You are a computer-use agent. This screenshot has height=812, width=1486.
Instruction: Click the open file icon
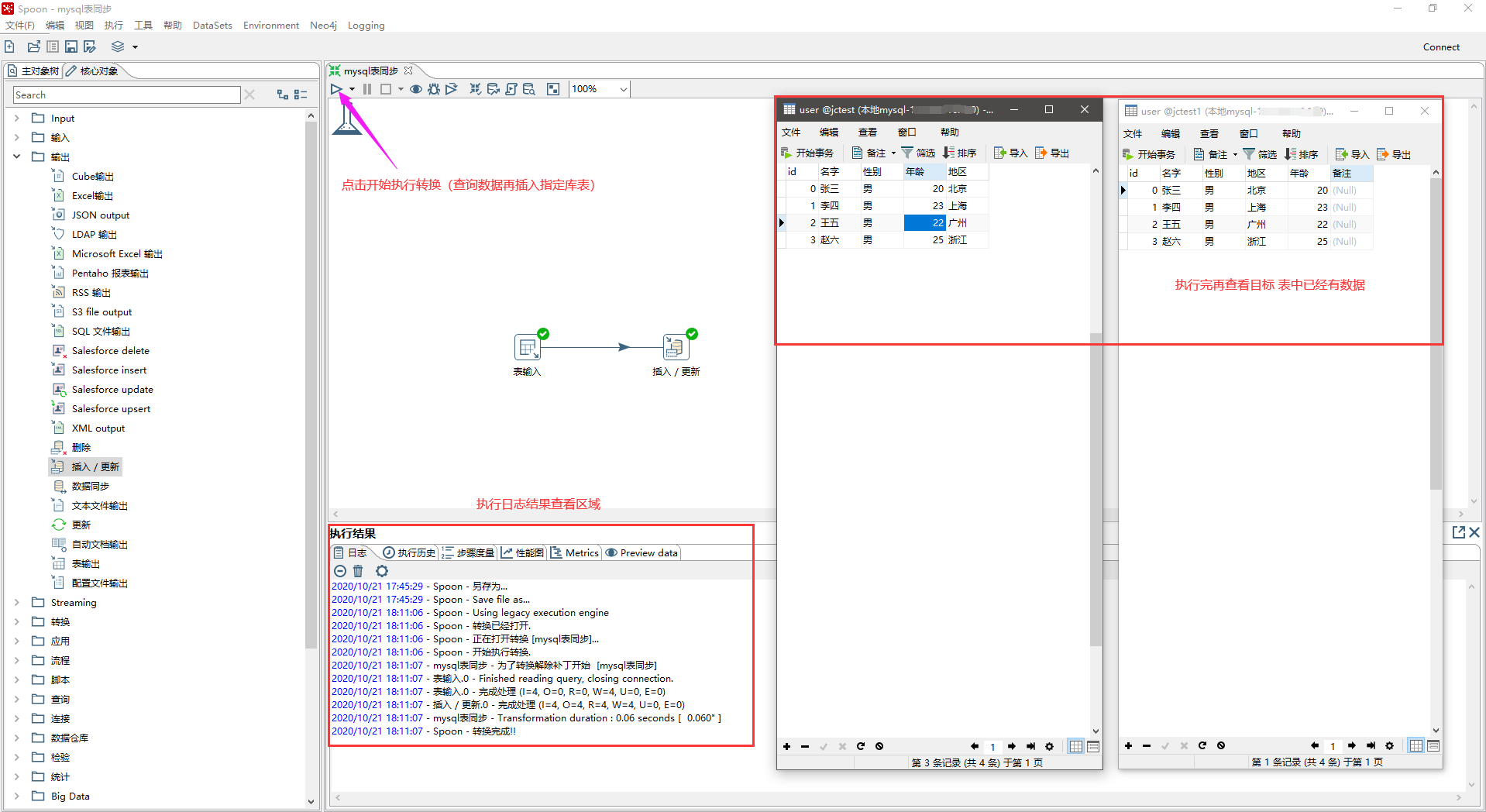coord(33,46)
